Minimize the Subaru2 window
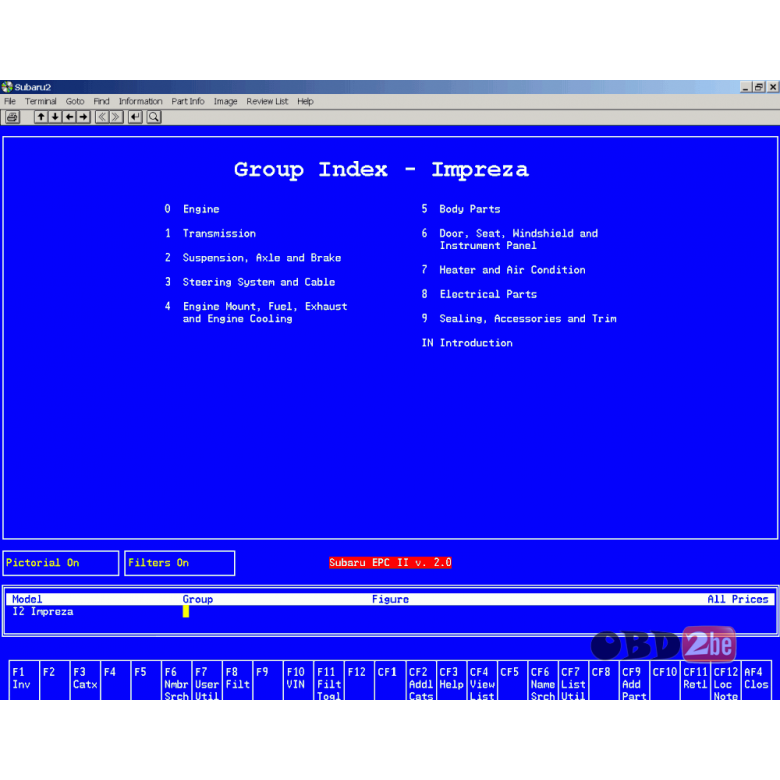The height and width of the screenshot is (780, 780). 745,87
